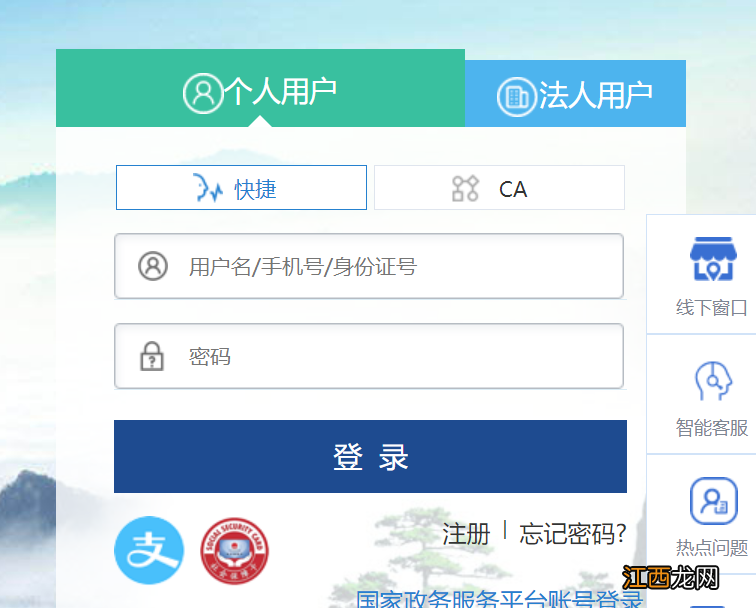The width and height of the screenshot is (756, 608).
Task: Click the 线下窗口 label text
Action: point(712,308)
